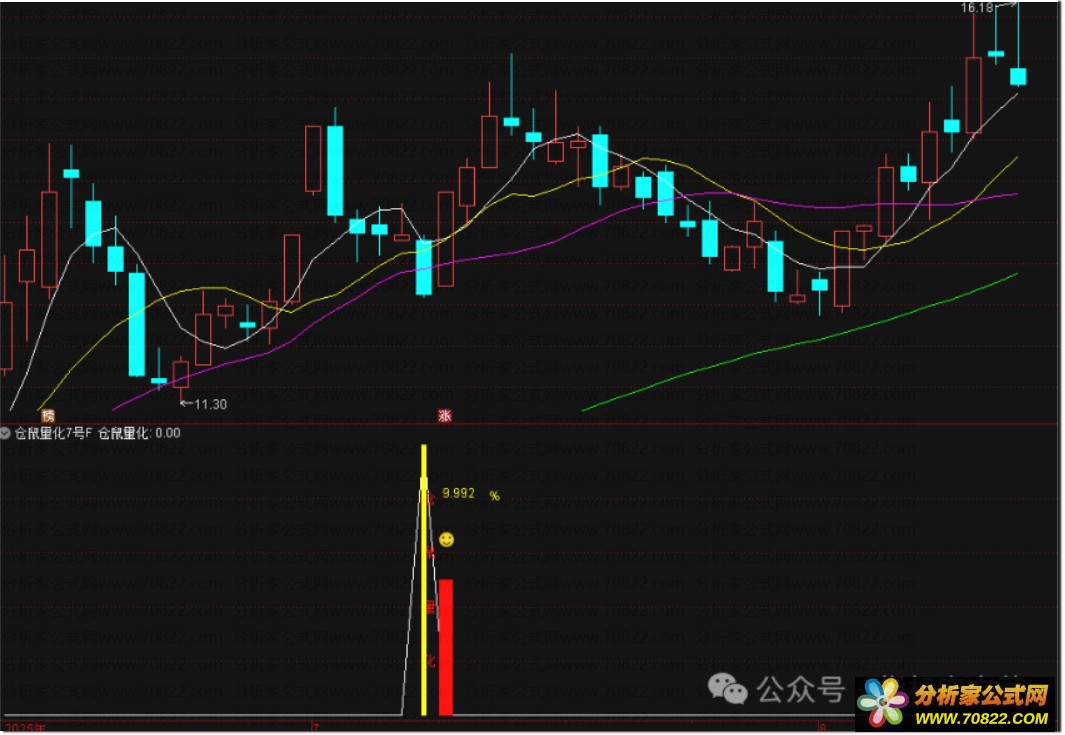The image size is (1065, 735).
Task: Click the red indicator bar
Action: click(x=446, y=647)
